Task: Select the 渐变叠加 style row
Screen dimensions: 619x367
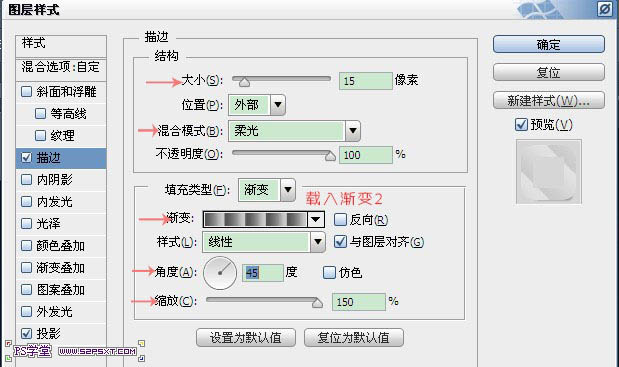Action: (x=61, y=268)
